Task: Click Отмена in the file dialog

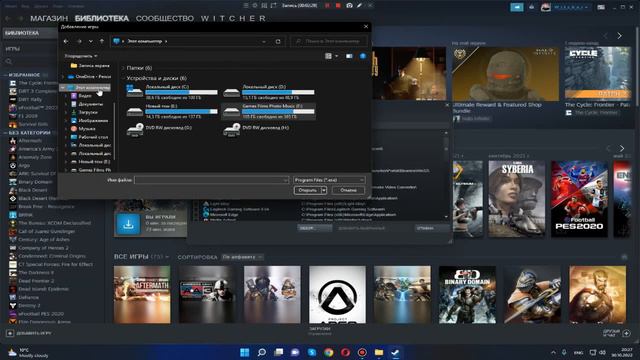Action: coord(348,190)
